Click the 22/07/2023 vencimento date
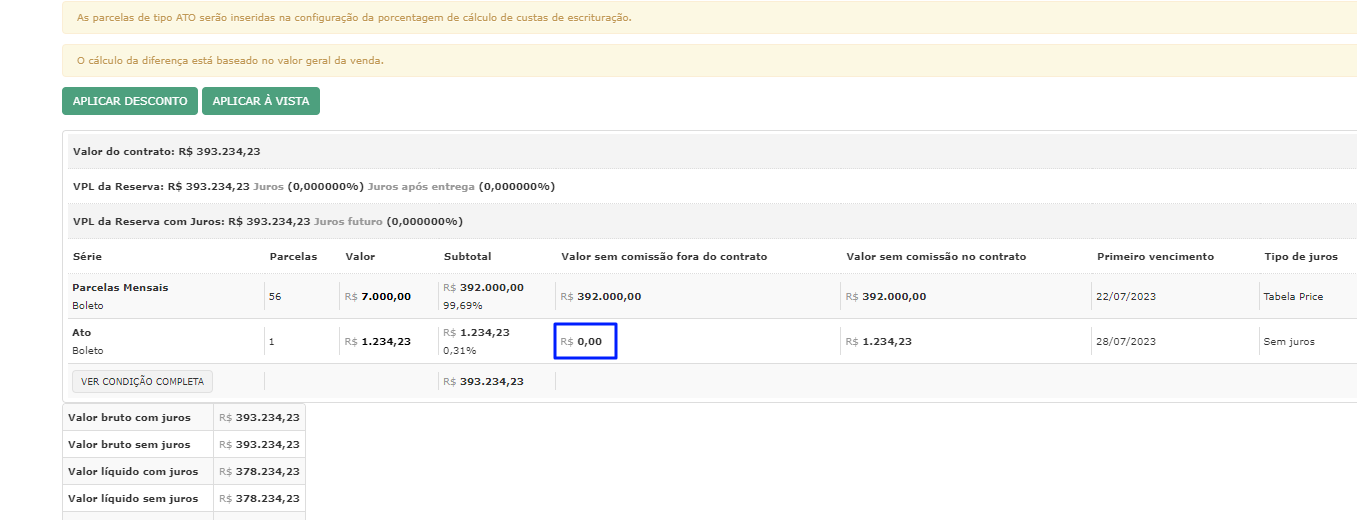The image size is (1357, 520). [x=1126, y=296]
